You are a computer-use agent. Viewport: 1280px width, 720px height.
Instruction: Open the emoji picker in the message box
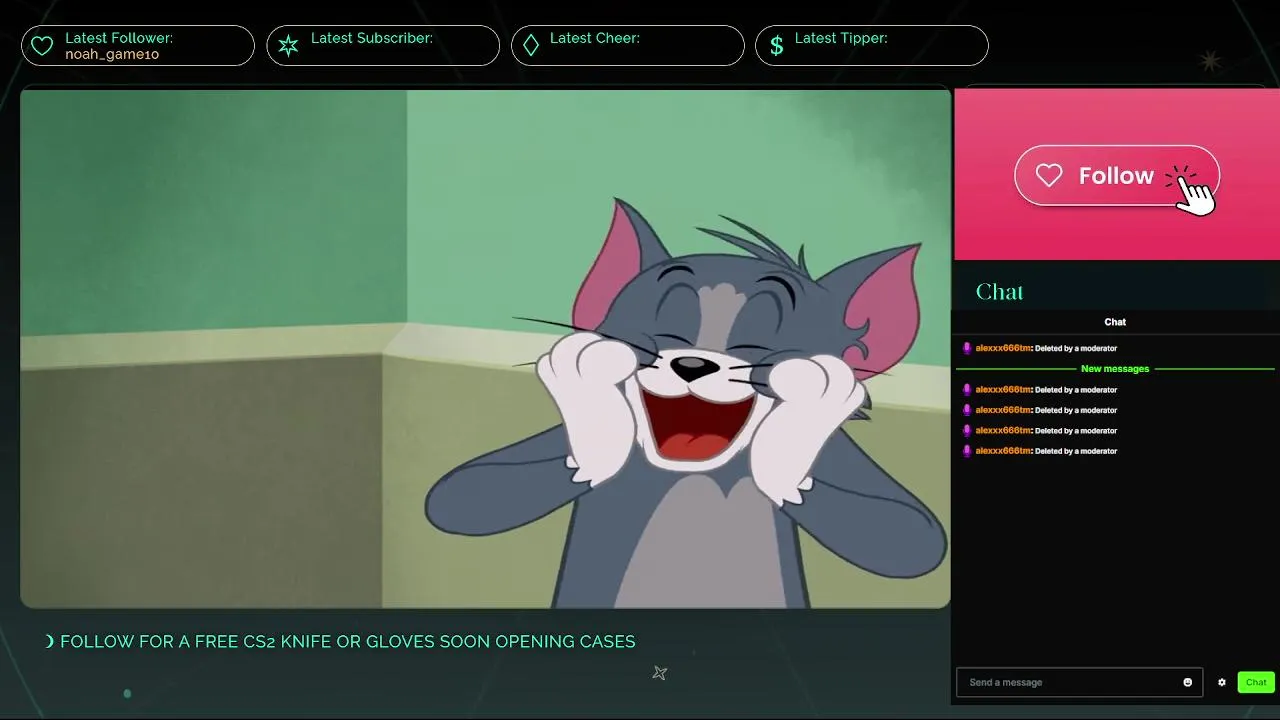pos(1188,682)
